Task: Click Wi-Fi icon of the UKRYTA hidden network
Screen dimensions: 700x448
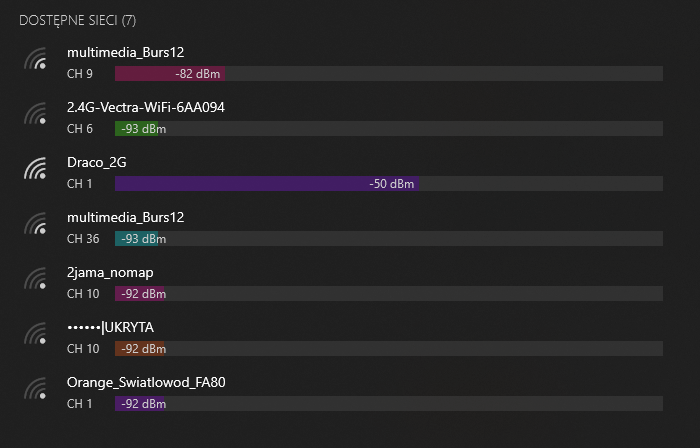Action: click(37, 337)
